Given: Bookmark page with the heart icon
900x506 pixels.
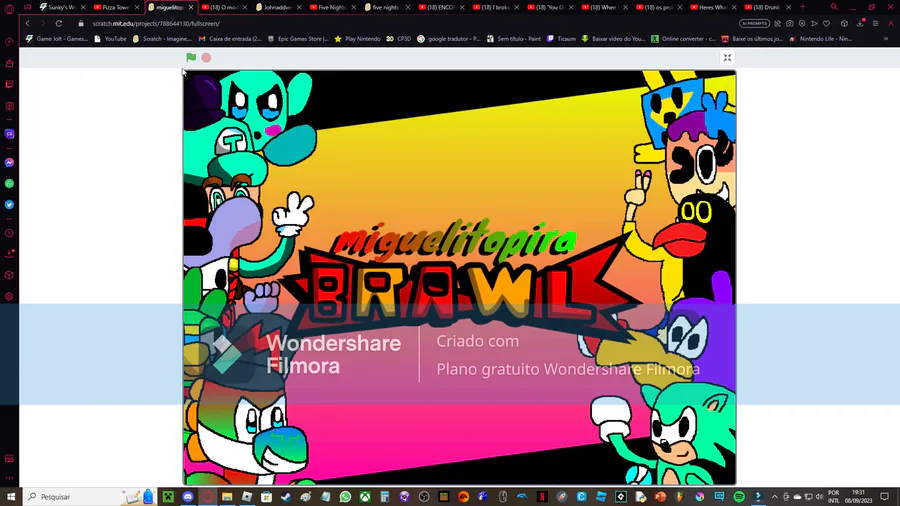Looking at the screenshot, I should (x=827, y=24).
